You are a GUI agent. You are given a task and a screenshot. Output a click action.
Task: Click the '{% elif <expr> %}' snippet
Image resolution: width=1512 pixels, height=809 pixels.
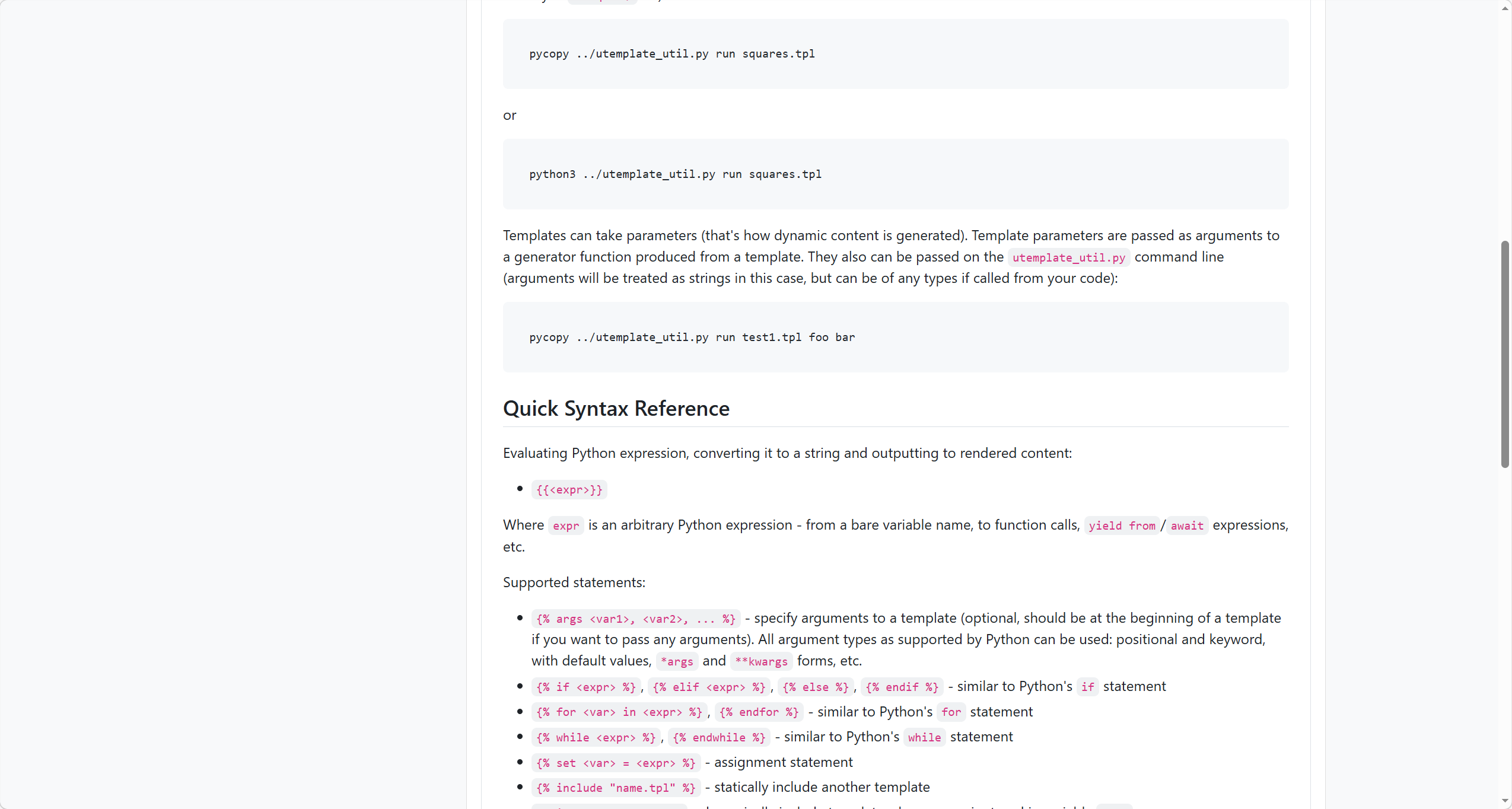709,687
